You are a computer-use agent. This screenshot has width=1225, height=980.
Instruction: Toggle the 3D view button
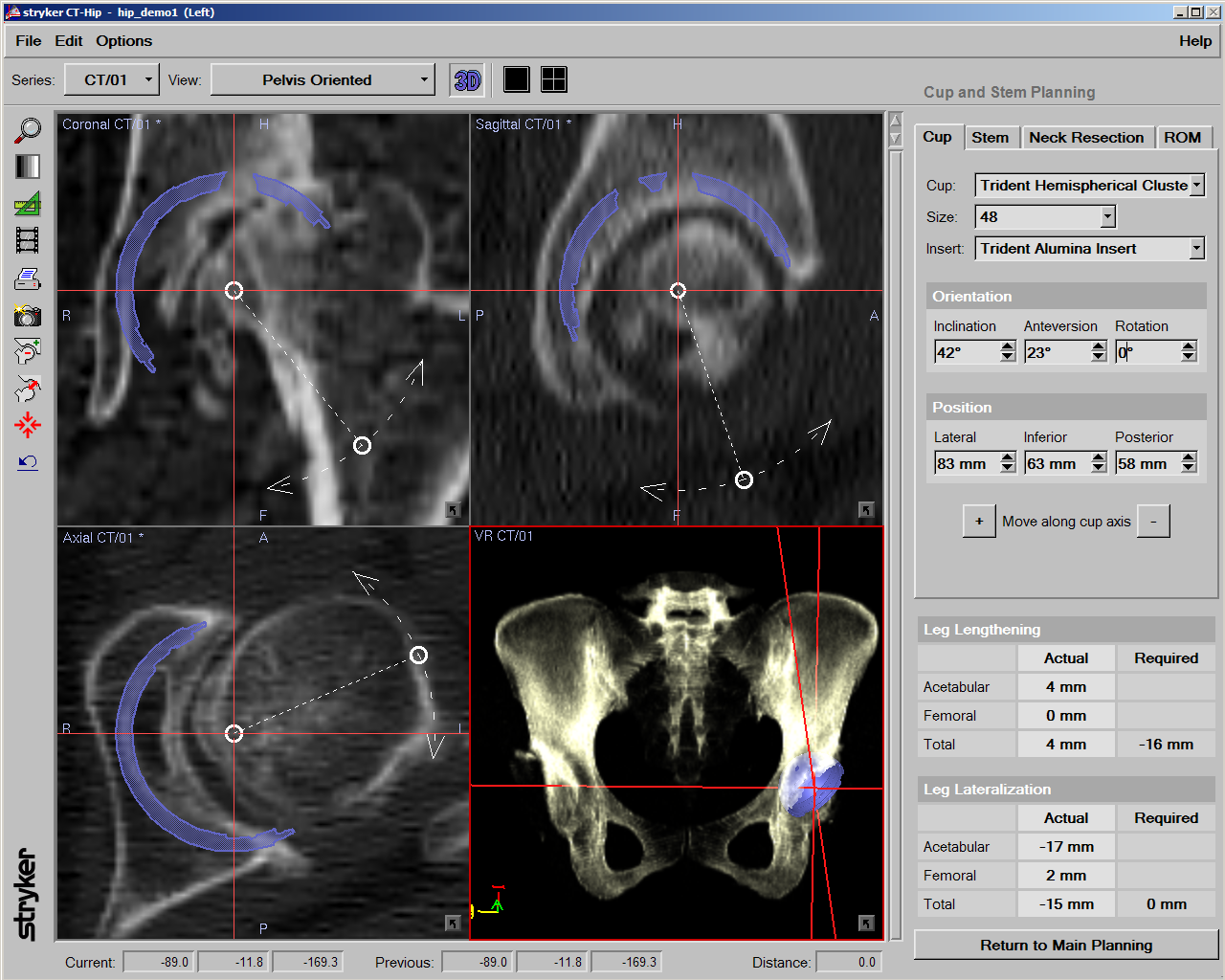[468, 80]
